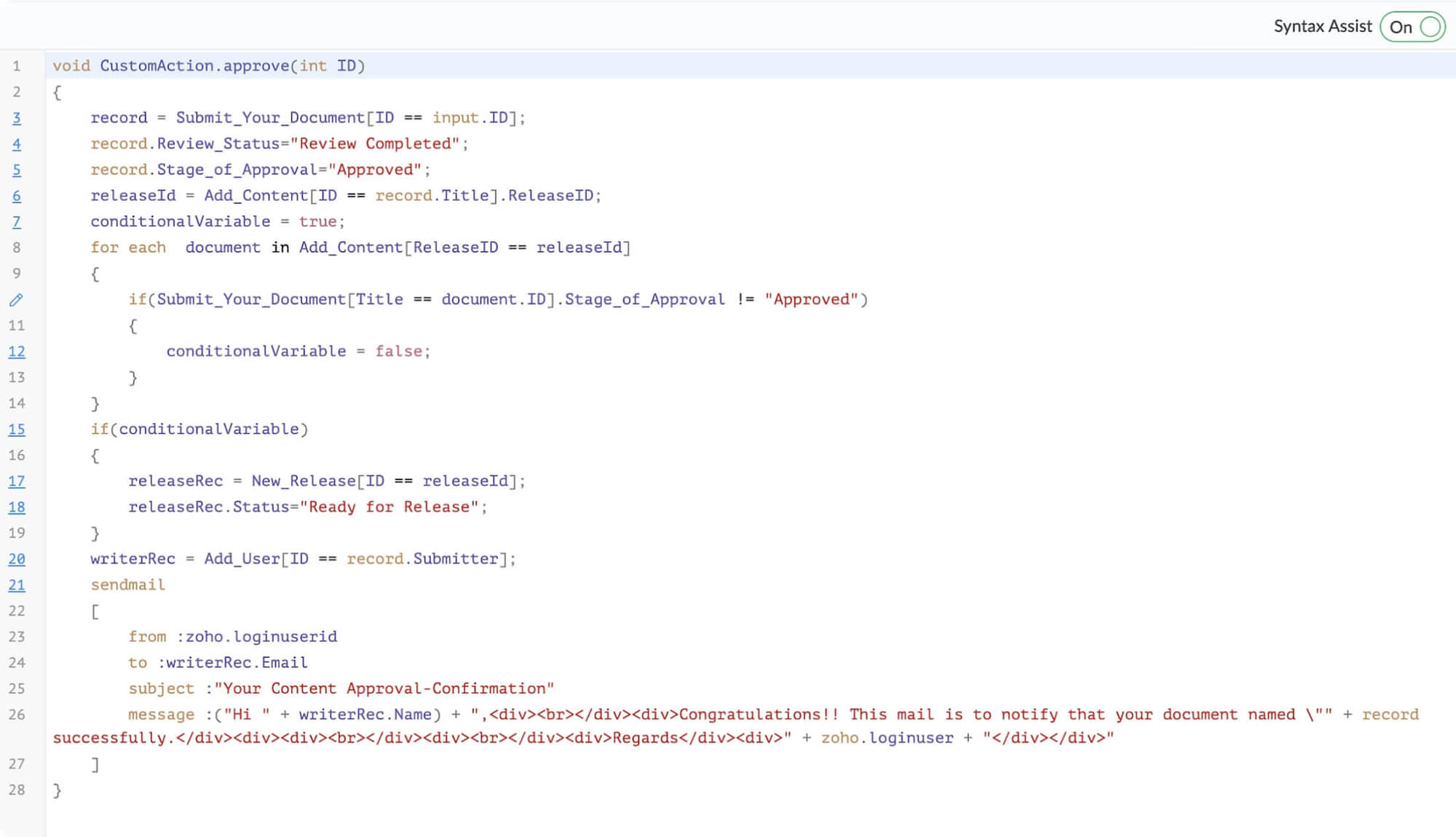The height and width of the screenshot is (837, 1456).
Task: Click the conditionalVariable = false statement
Action: point(298,352)
